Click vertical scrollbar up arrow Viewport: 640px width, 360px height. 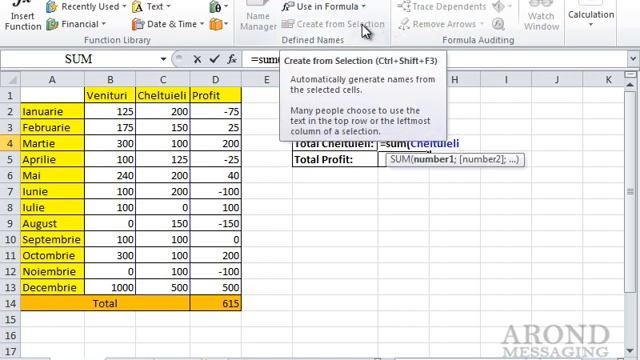tap(630, 85)
